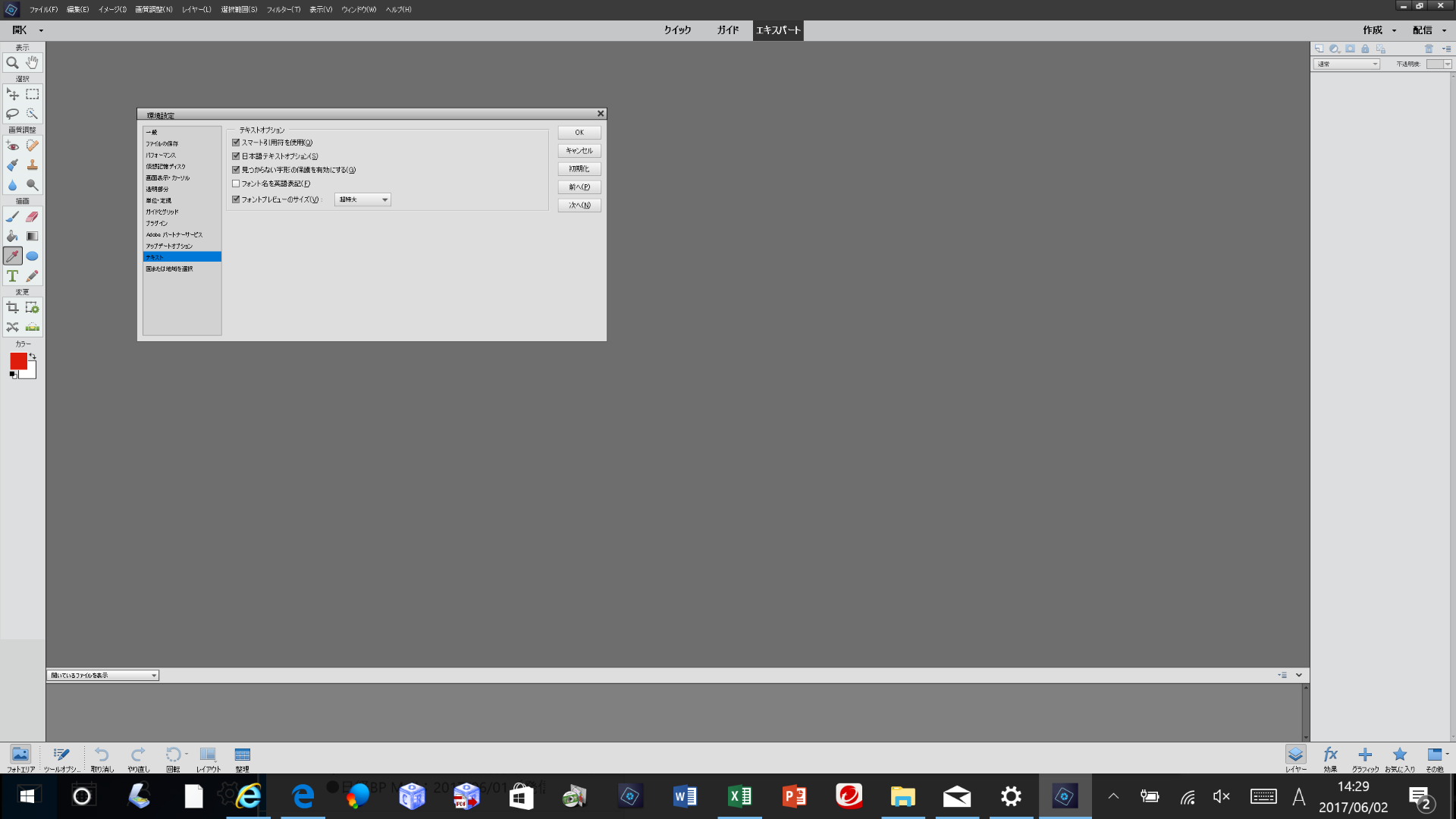
Task: Open 開いているファイルを表示 dropdown
Action: 103,676
